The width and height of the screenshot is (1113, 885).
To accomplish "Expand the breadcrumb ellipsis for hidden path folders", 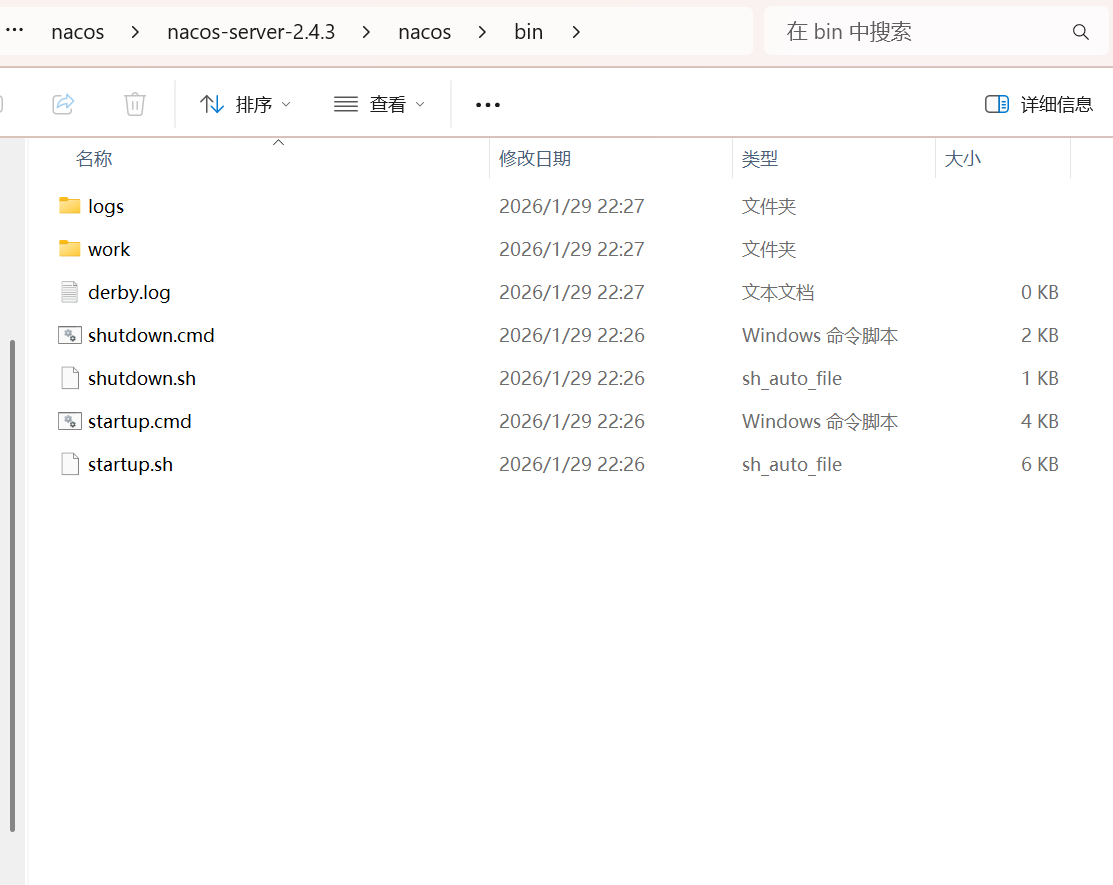I will [14, 32].
